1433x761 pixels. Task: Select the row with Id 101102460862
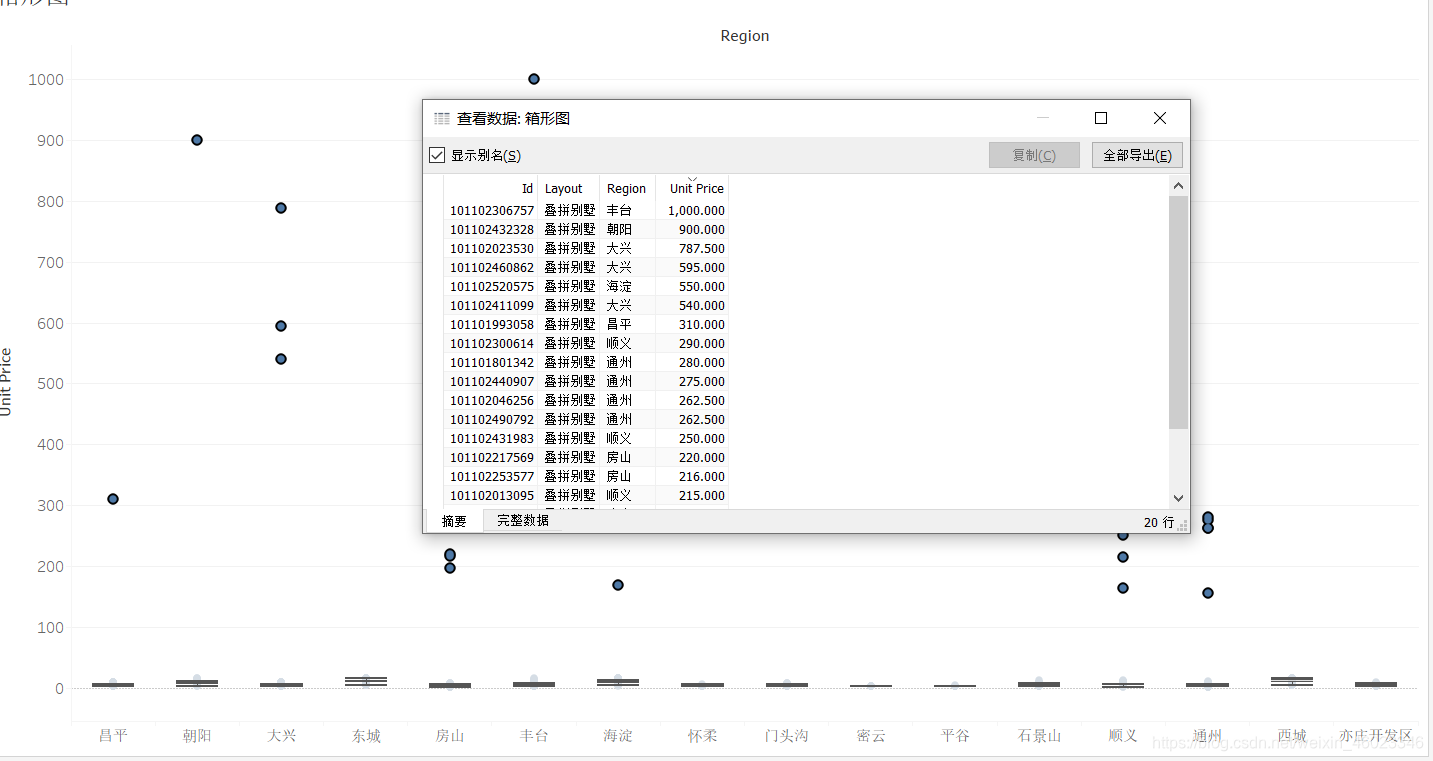click(x=586, y=267)
